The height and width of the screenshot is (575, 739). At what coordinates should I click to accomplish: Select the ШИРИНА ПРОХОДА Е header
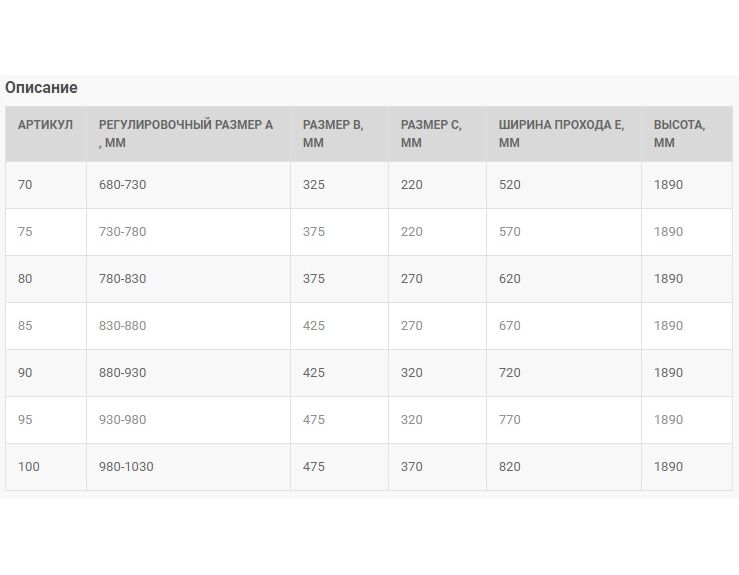(564, 134)
